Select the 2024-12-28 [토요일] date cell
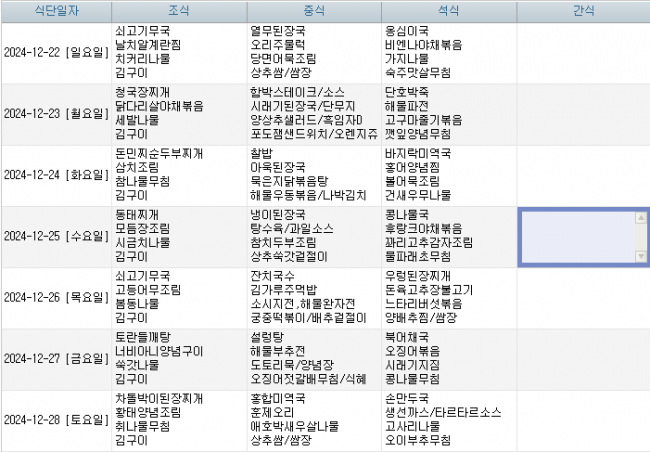This screenshot has width=650, height=452. pyautogui.click(x=55, y=419)
